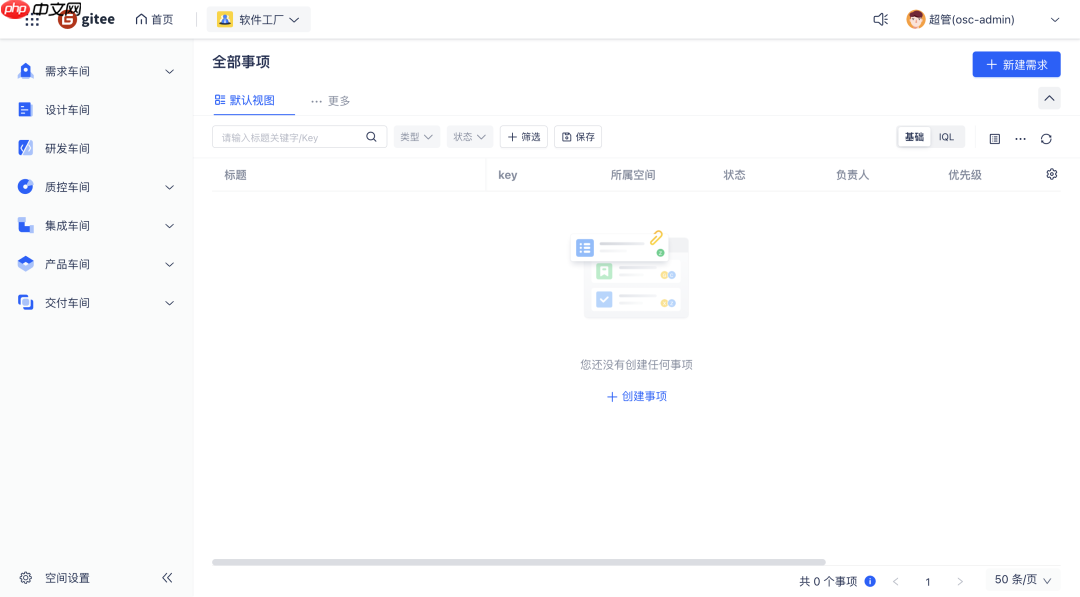
Task: Click the 新建需求 button
Action: (1016, 64)
